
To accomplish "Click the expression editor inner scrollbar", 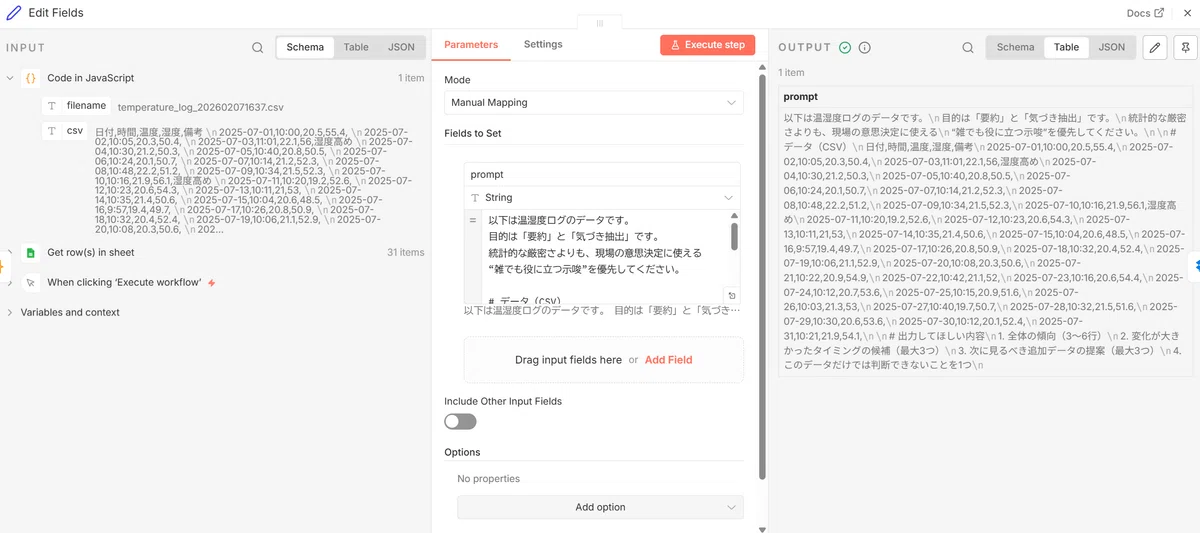I will (x=734, y=236).
